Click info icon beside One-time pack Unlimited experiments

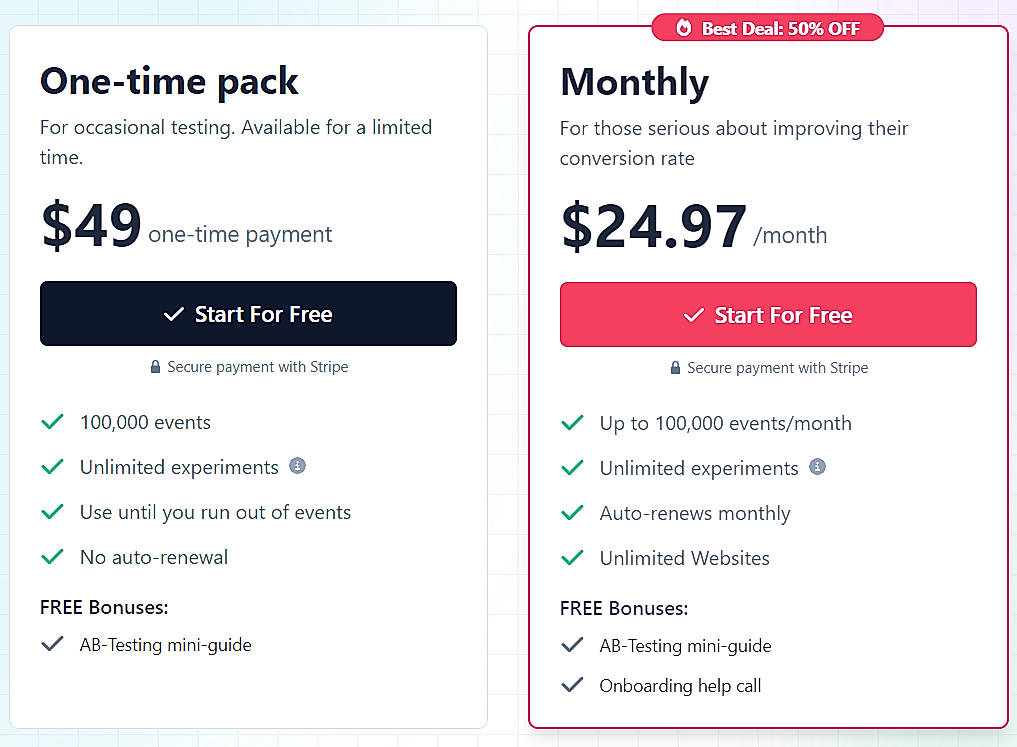297,466
